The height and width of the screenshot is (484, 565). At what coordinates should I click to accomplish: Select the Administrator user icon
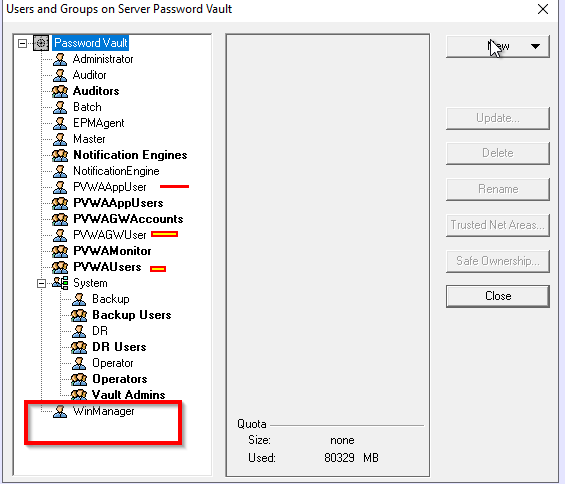[x=60, y=59]
